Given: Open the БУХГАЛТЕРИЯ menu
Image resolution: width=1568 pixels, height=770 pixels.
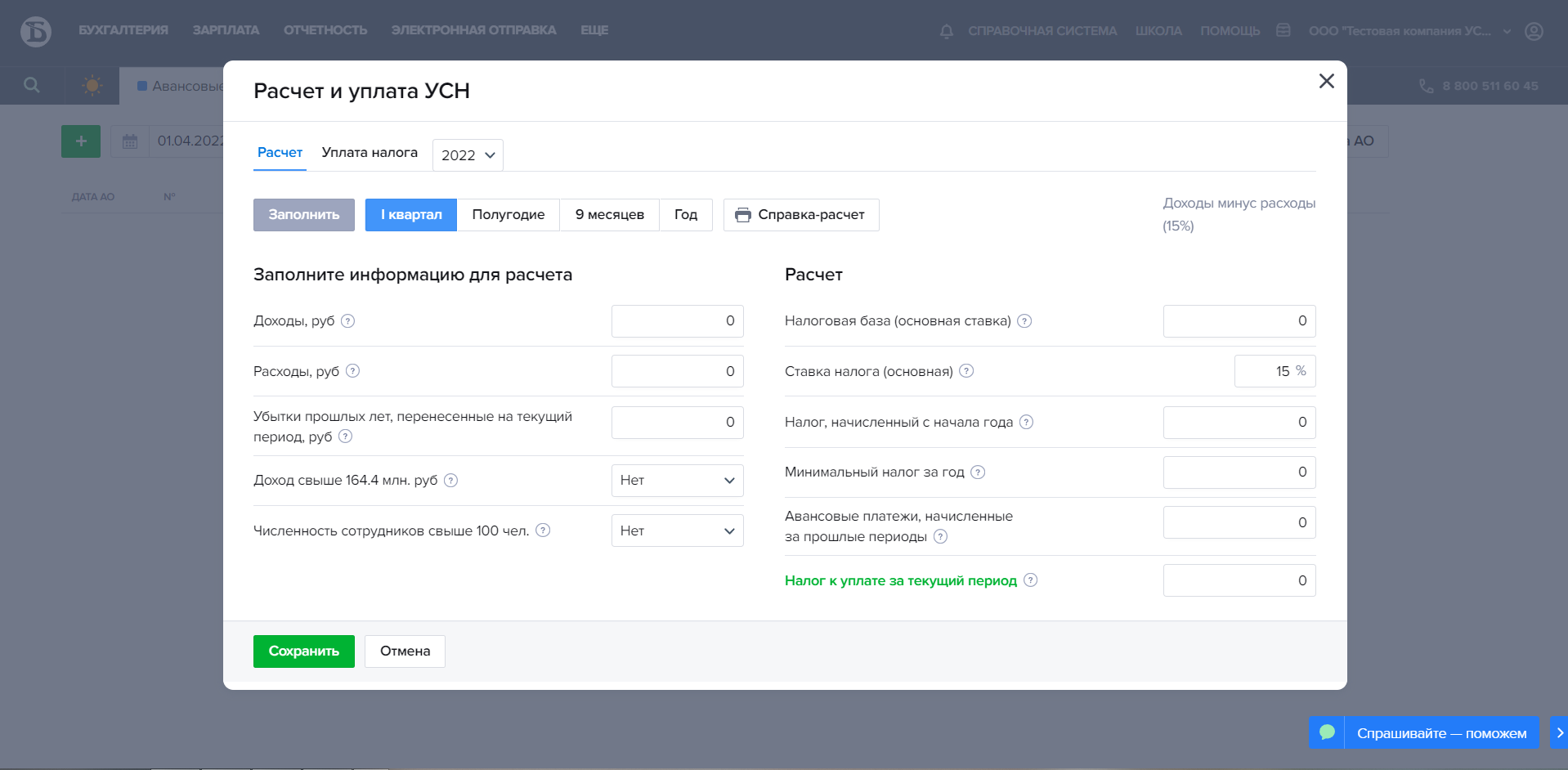Looking at the screenshot, I should point(123,30).
